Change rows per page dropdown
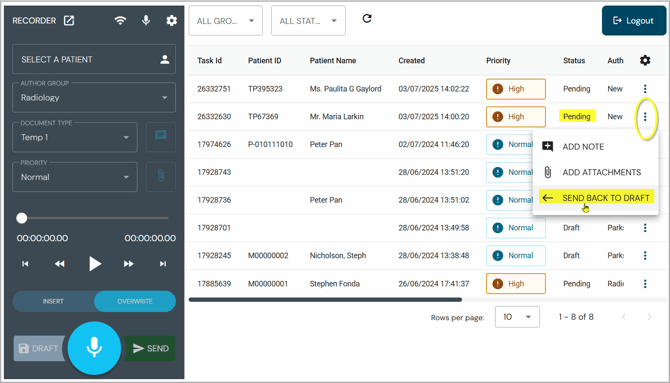Viewport: 670px width, 383px height. tap(517, 317)
